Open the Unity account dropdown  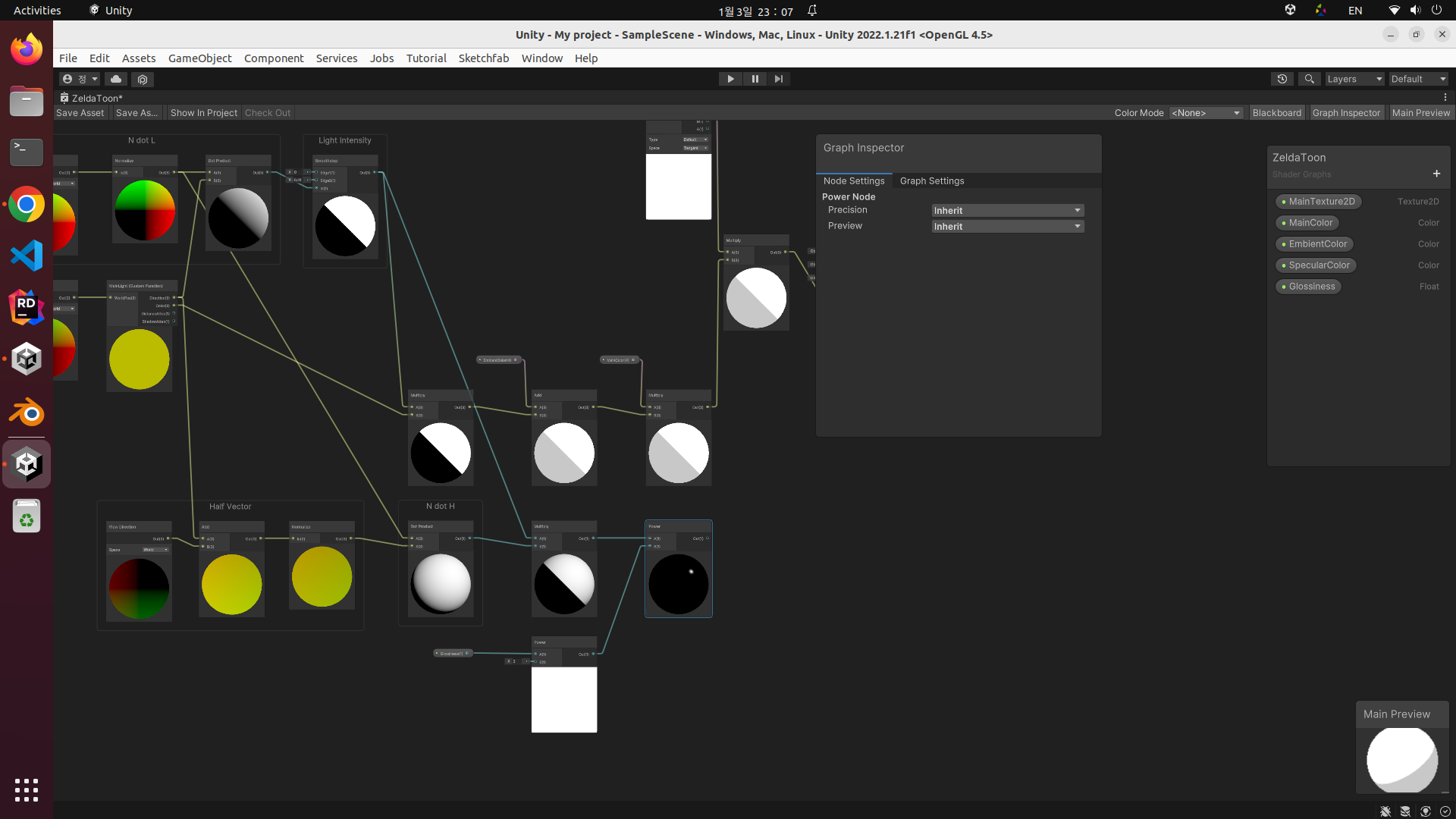(80, 79)
